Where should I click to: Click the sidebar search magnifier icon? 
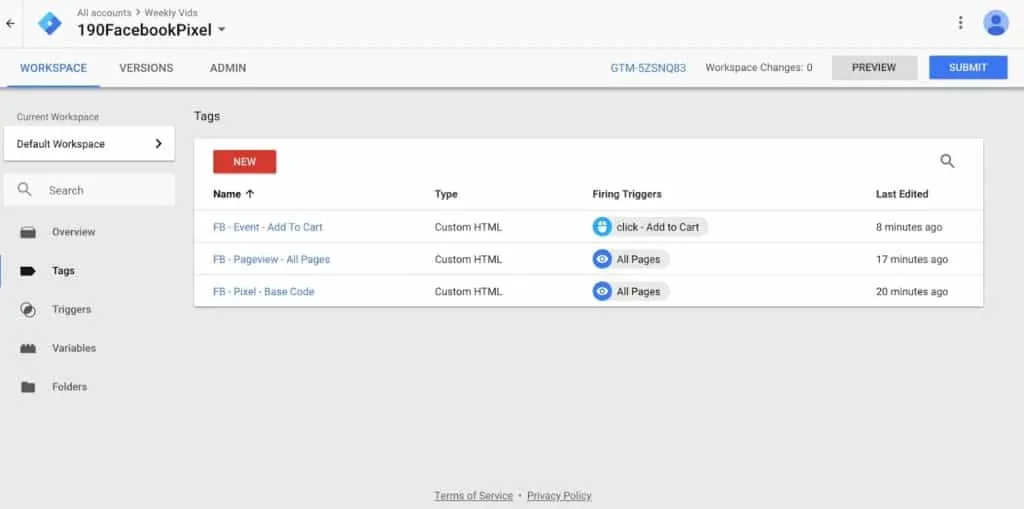(25, 189)
